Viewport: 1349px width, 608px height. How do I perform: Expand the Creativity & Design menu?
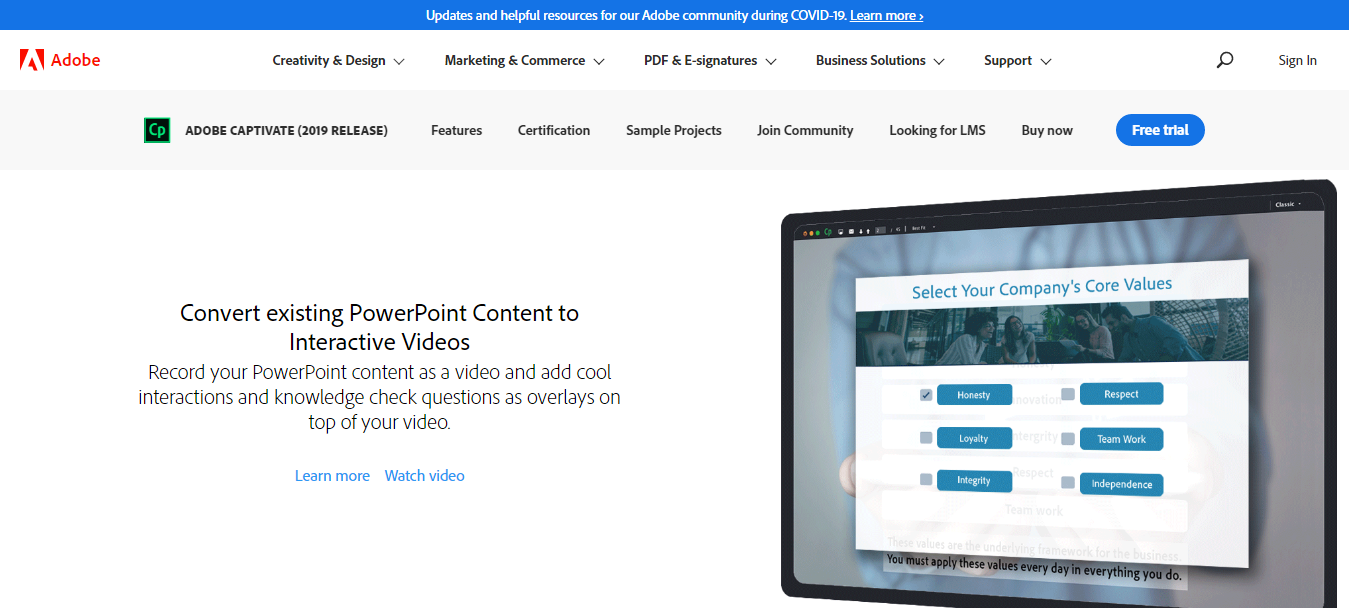pyautogui.click(x=339, y=60)
